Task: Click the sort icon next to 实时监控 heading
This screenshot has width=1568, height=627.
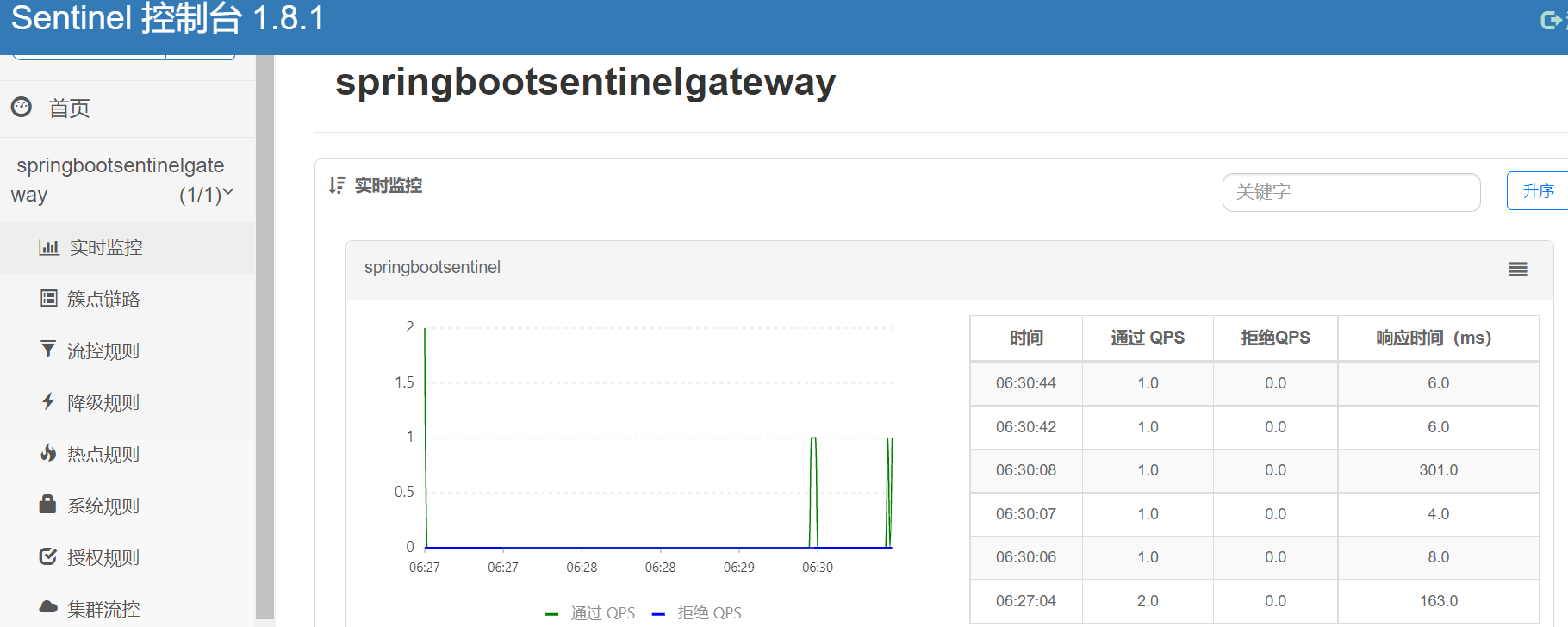Action: tap(337, 185)
